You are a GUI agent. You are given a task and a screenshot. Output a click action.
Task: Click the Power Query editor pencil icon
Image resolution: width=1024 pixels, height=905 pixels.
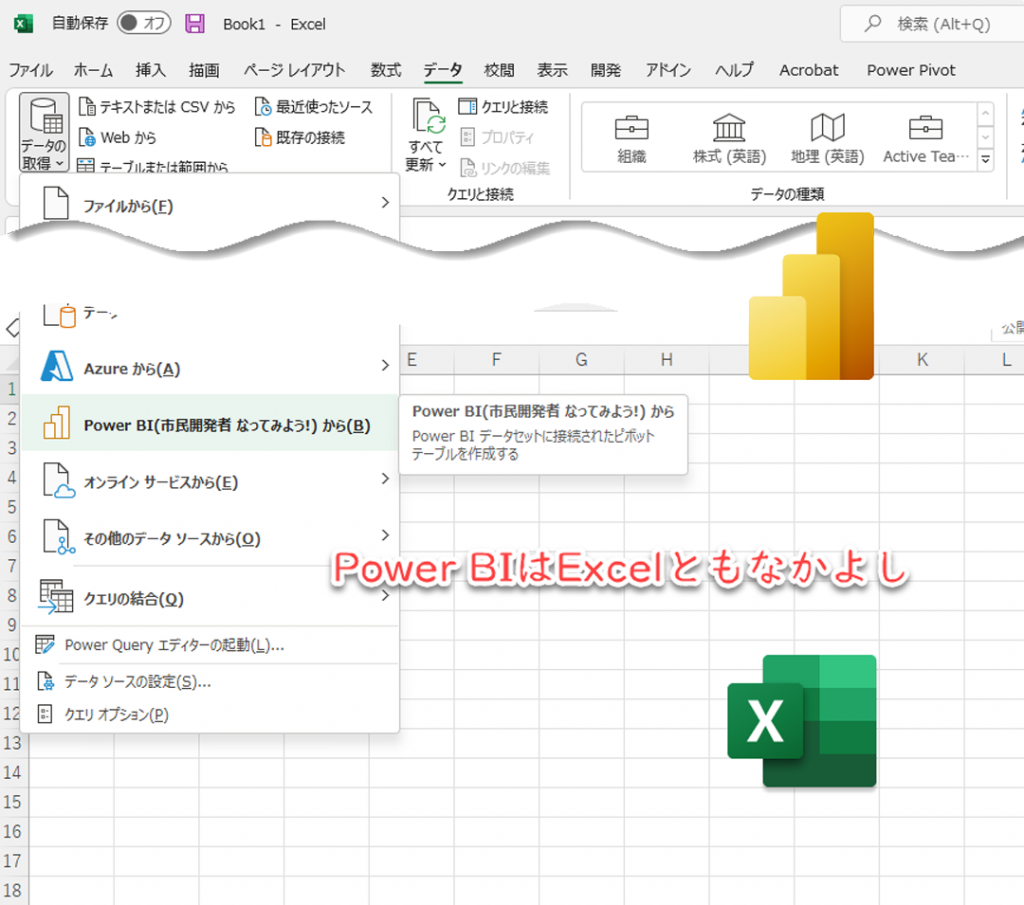tap(44, 644)
